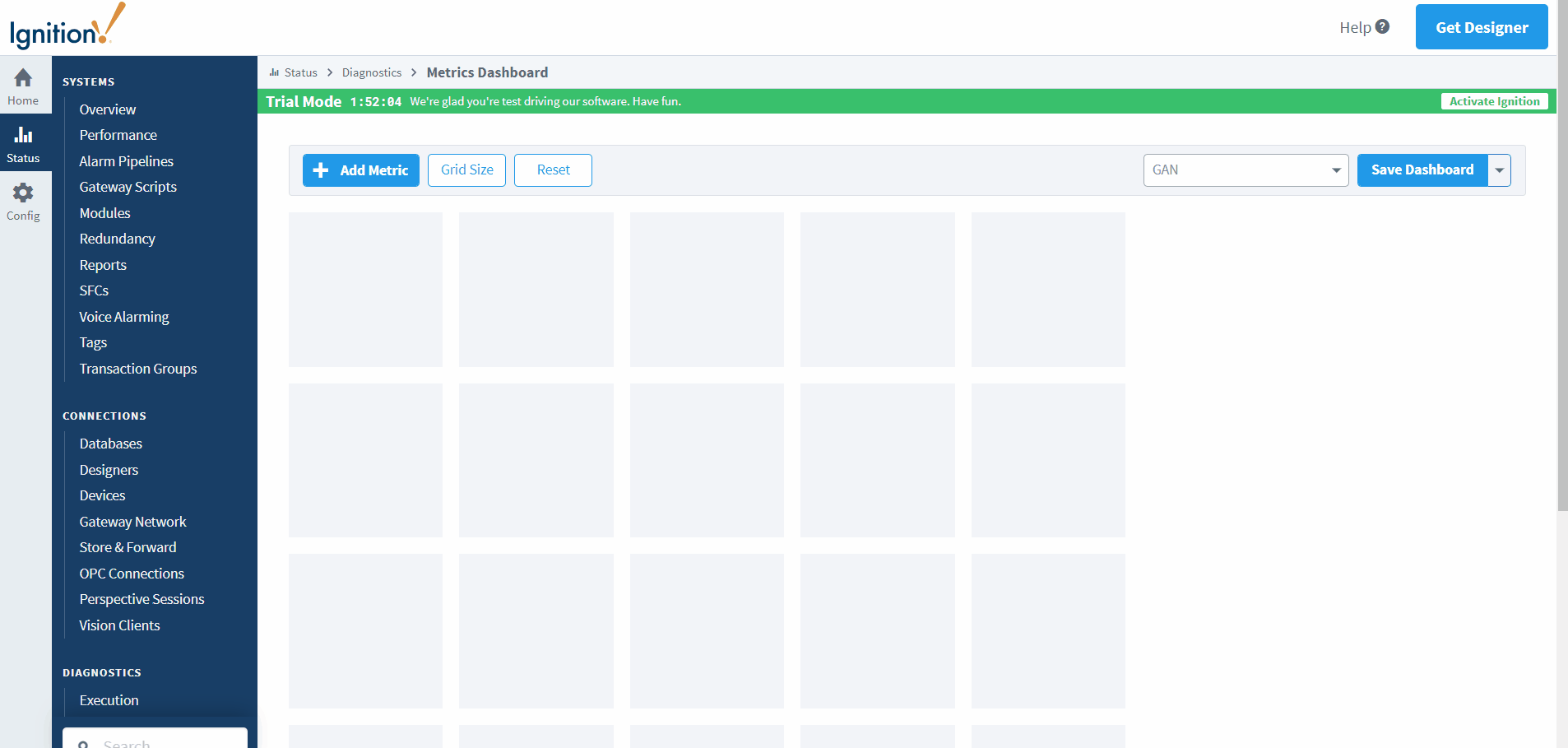Screen dimensions: 1568x748
Task: Click the Grid Size button
Action: pos(466,170)
